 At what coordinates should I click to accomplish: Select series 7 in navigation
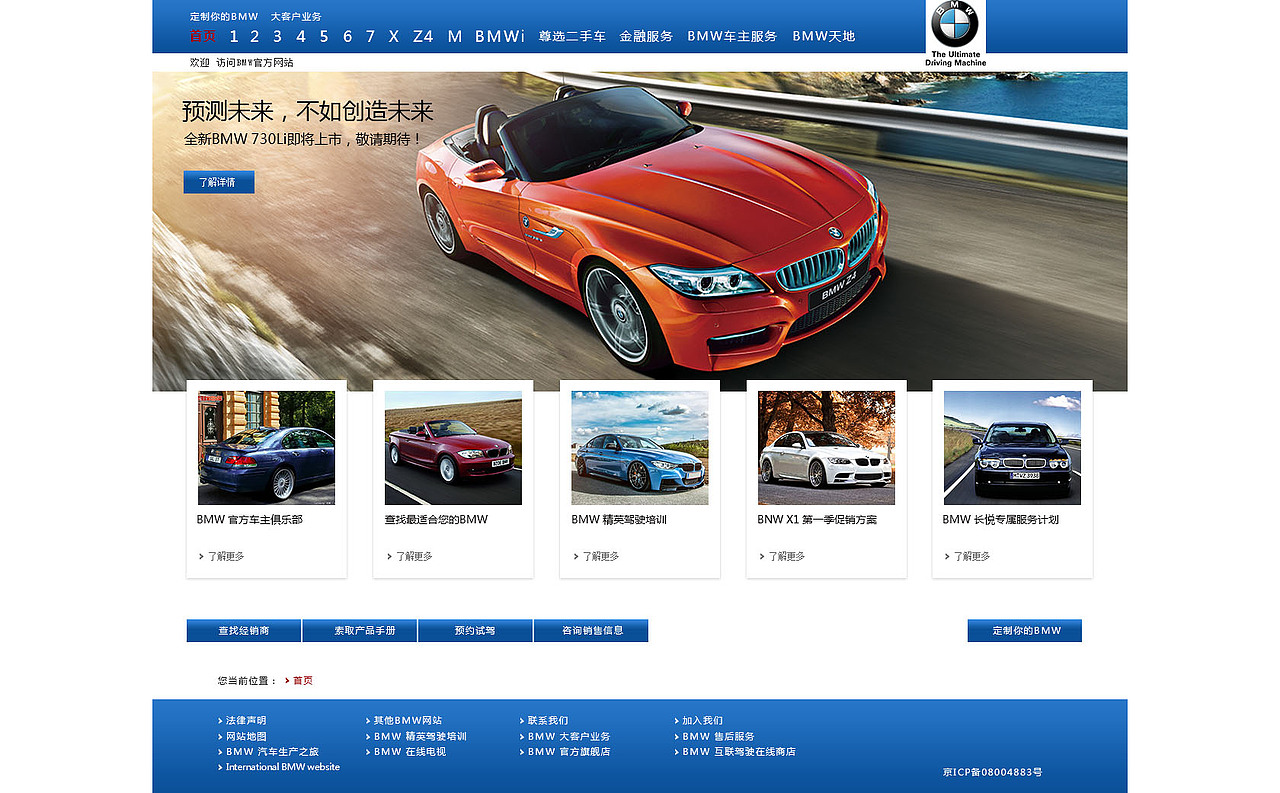[370, 36]
